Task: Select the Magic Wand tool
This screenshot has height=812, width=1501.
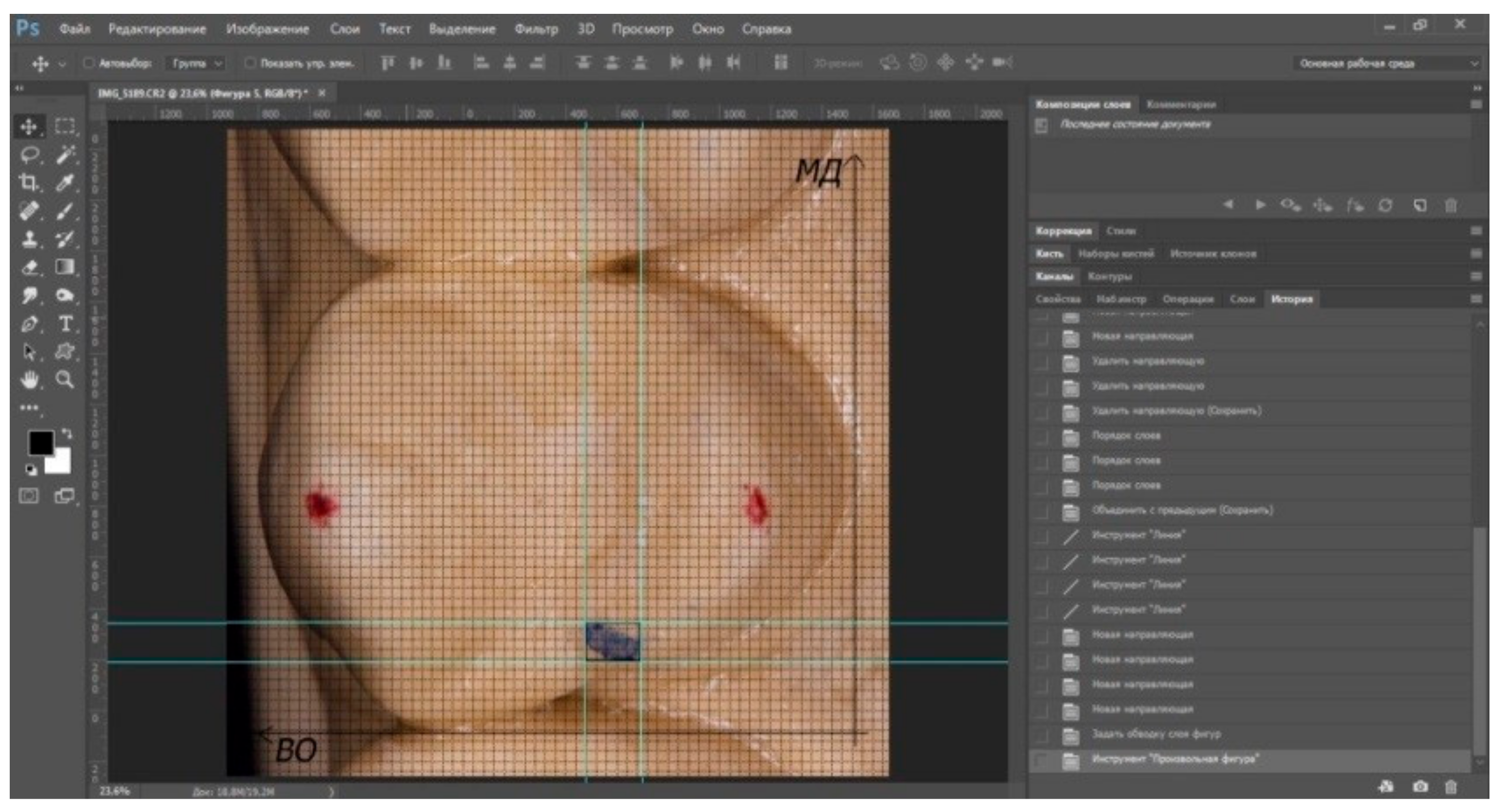Action: pyautogui.click(x=65, y=154)
